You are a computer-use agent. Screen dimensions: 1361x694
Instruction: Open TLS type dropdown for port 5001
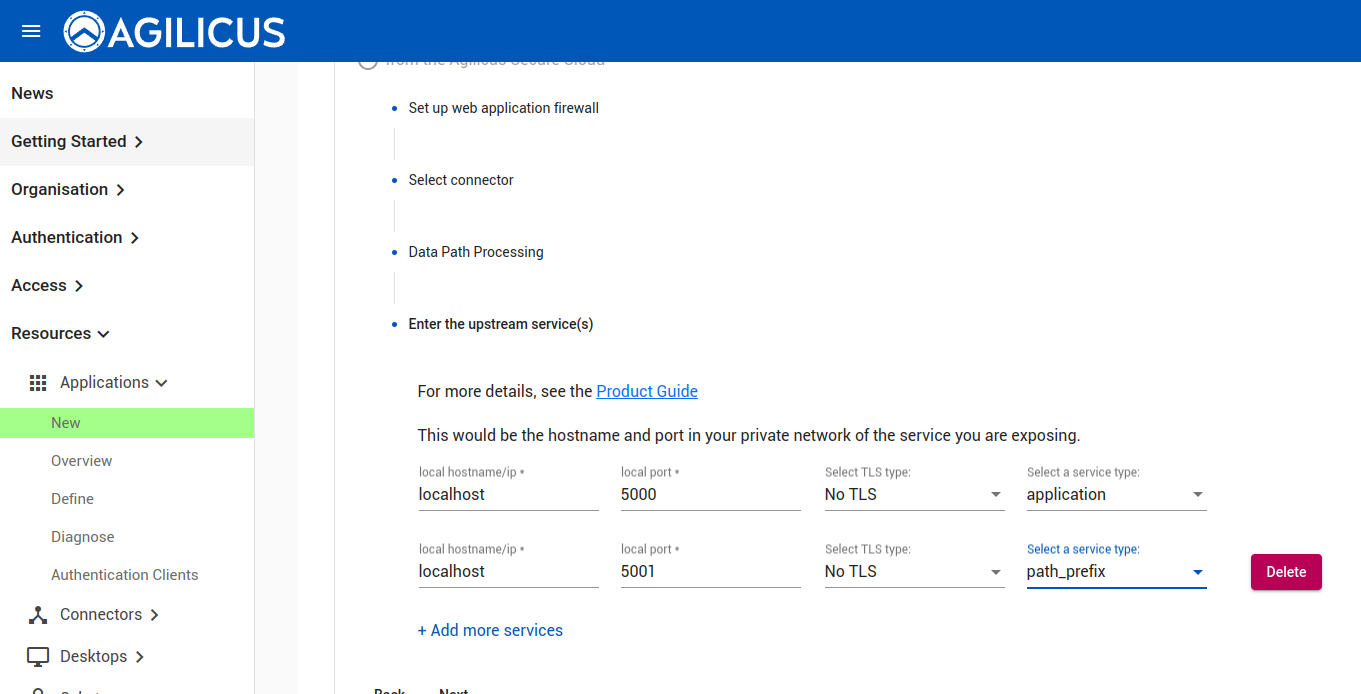coord(914,572)
